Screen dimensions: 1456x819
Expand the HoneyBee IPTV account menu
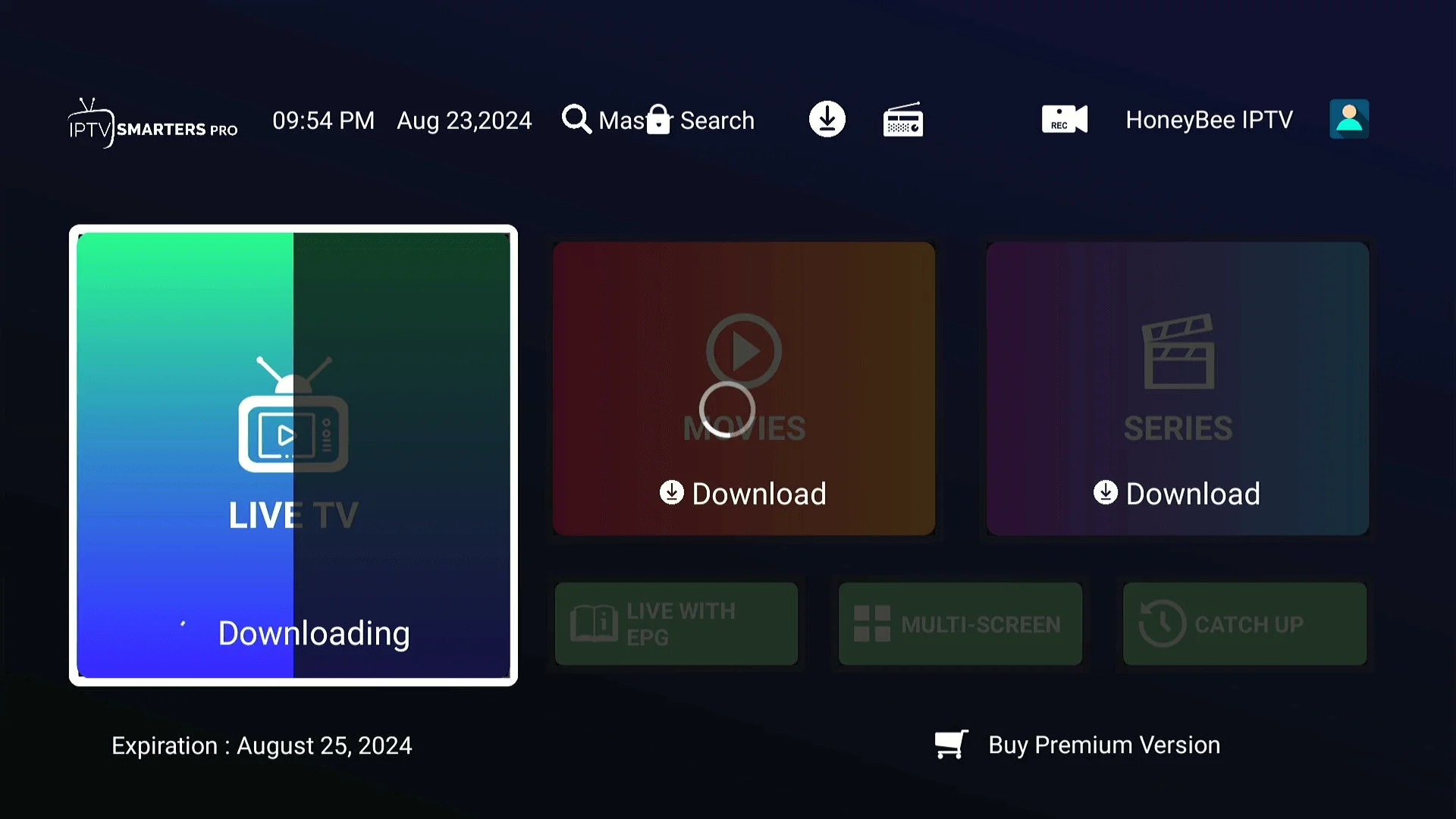(x=1350, y=119)
